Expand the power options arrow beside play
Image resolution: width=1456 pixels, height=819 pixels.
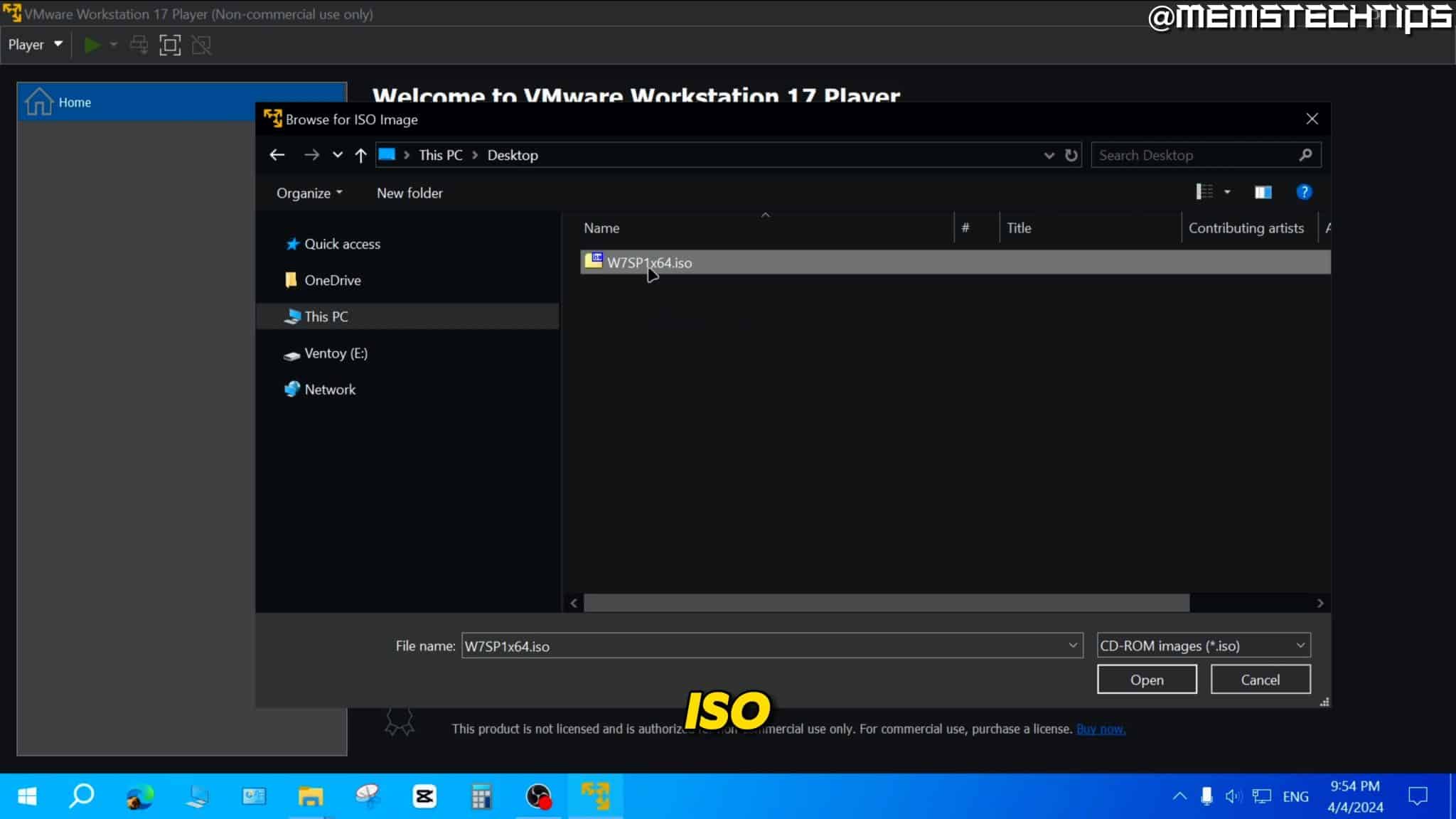click(x=114, y=45)
